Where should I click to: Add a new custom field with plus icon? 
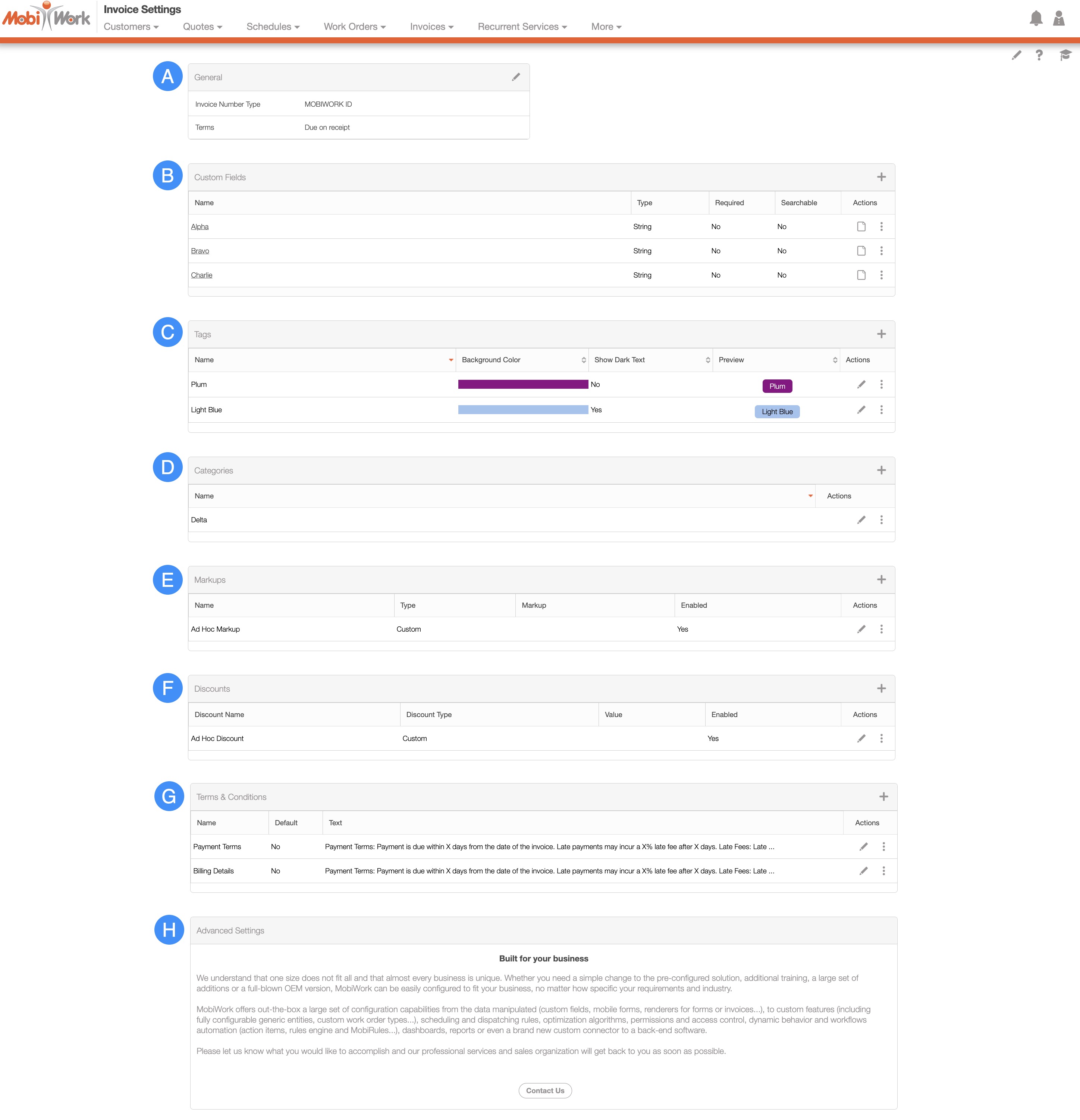coord(881,177)
